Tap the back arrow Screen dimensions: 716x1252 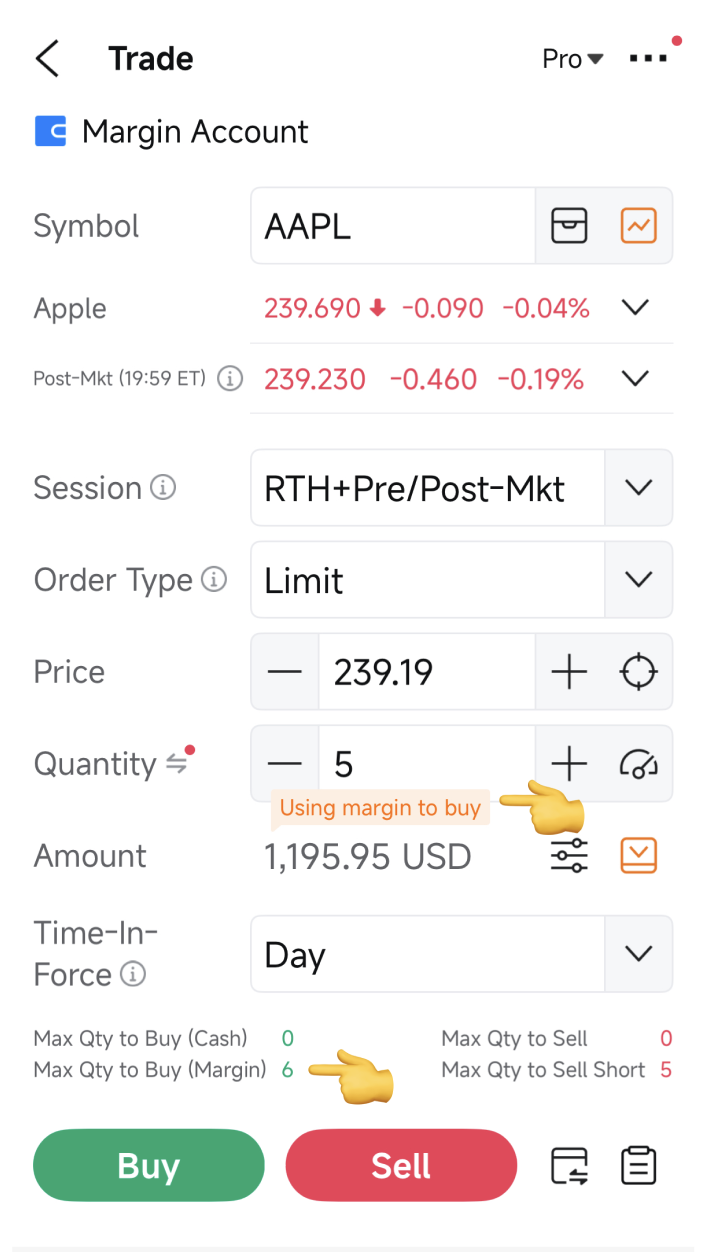(x=47, y=59)
